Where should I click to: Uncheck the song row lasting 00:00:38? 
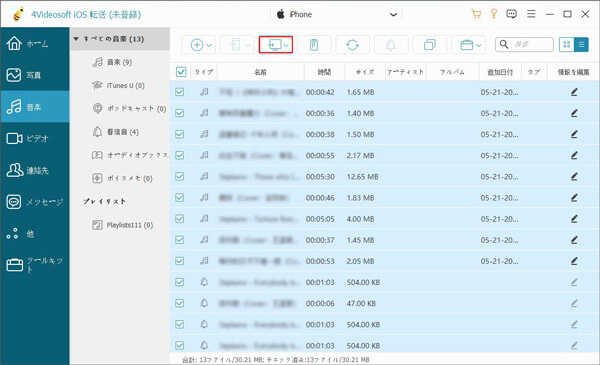(179, 134)
